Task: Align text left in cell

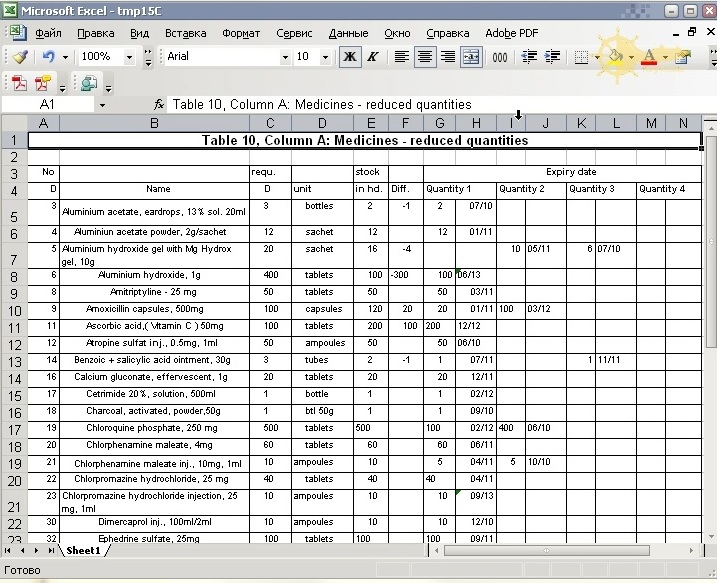Action: tap(402, 57)
